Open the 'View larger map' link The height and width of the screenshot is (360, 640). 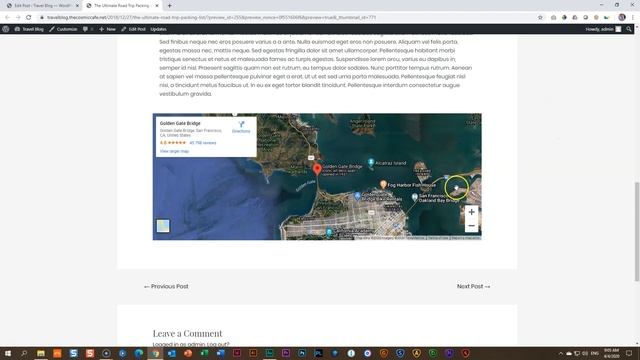(x=174, y=151)
